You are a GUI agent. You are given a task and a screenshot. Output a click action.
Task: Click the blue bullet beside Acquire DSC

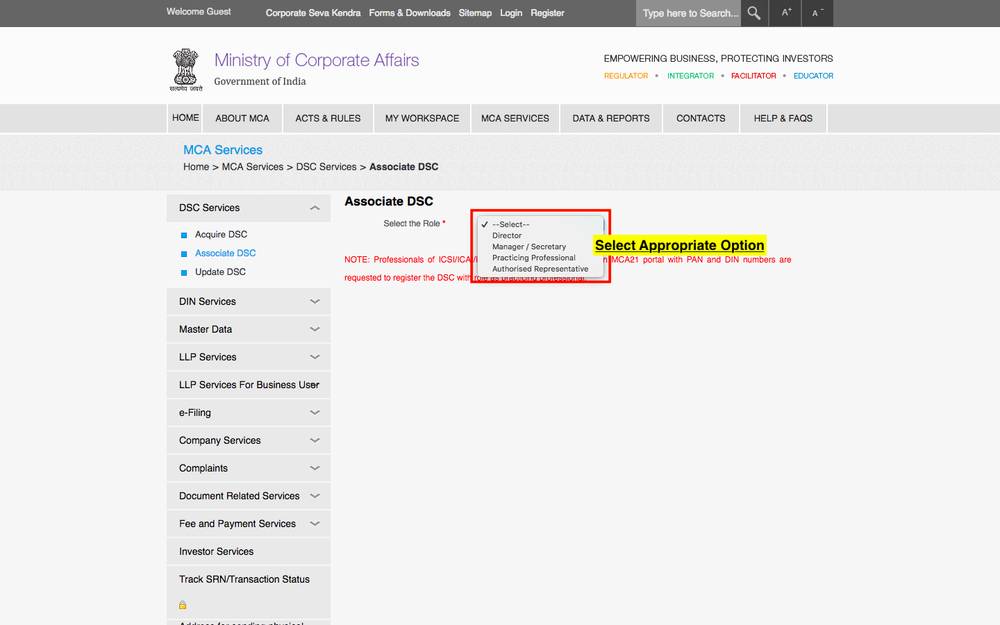(x=184, y=235)
